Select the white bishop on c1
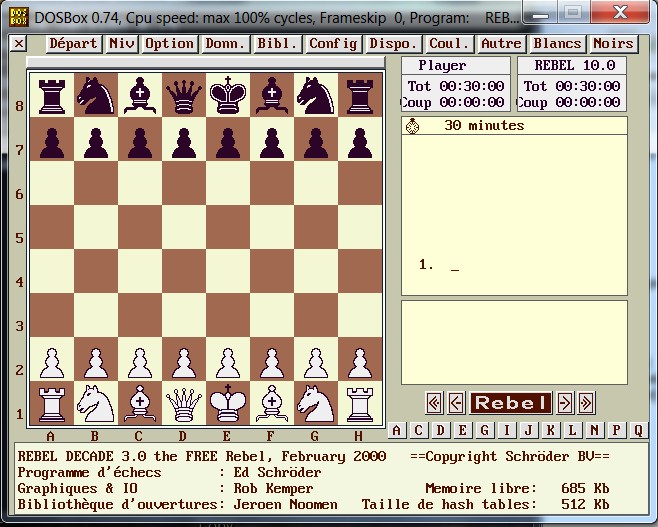The width and height of the screenshot is (658, 527). (x=140, y=403)
